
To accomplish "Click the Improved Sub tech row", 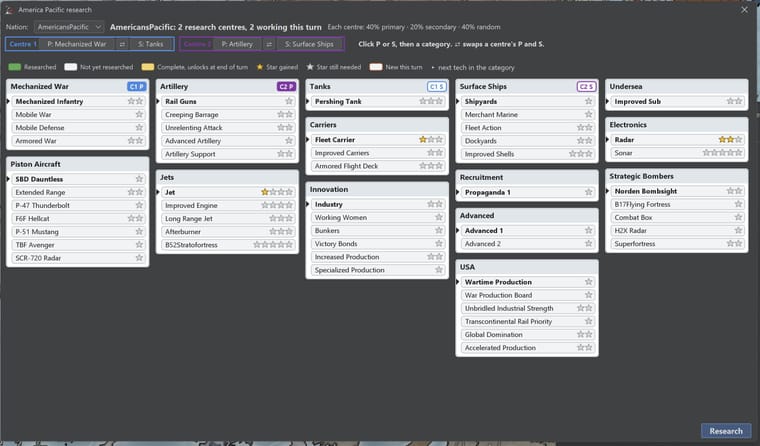I will [677, 101].
